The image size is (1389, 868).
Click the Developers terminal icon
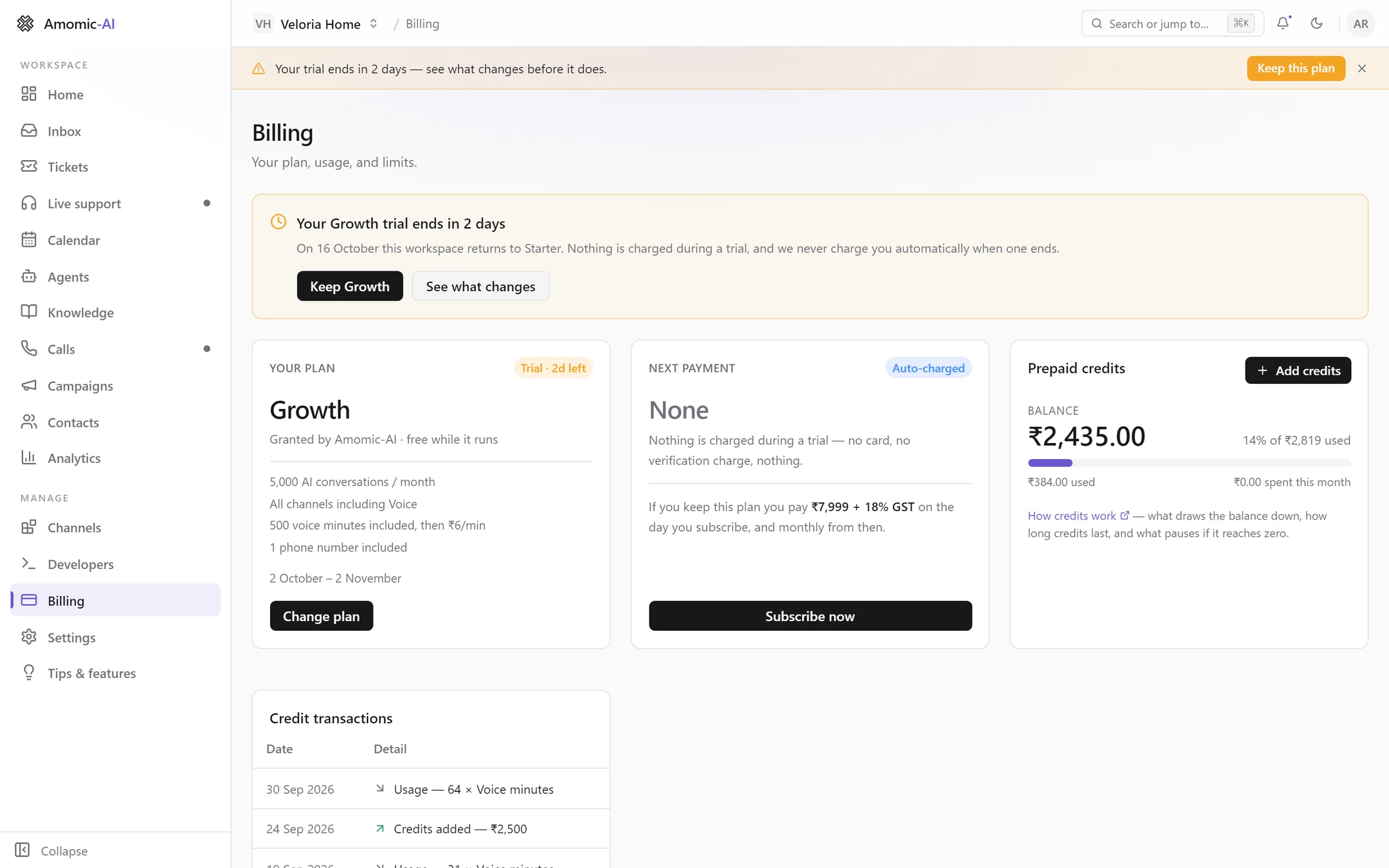[x=29, y=564]
